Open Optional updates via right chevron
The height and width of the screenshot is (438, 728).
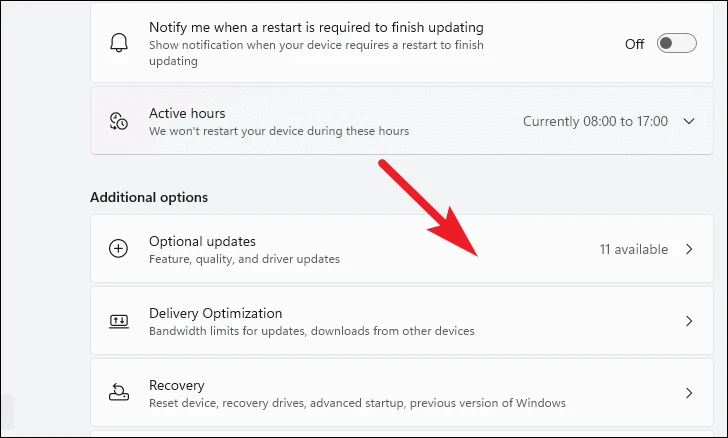pyautogui.click(x=689, y=249)
